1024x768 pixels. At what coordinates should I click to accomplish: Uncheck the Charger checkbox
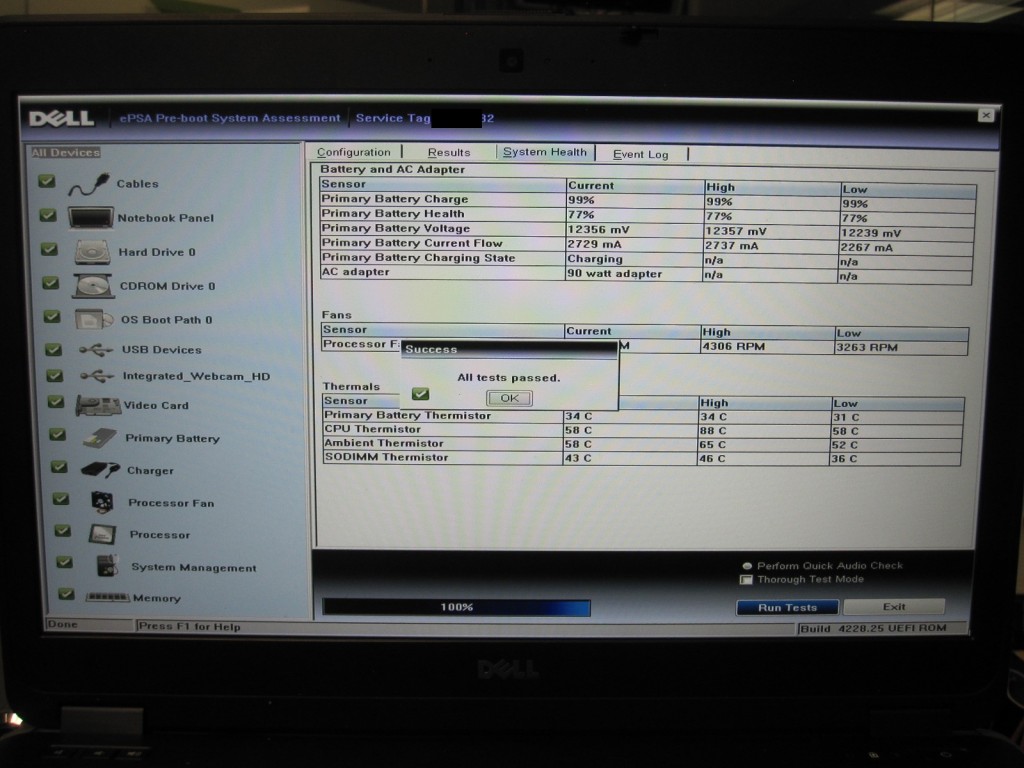[59, 466]
